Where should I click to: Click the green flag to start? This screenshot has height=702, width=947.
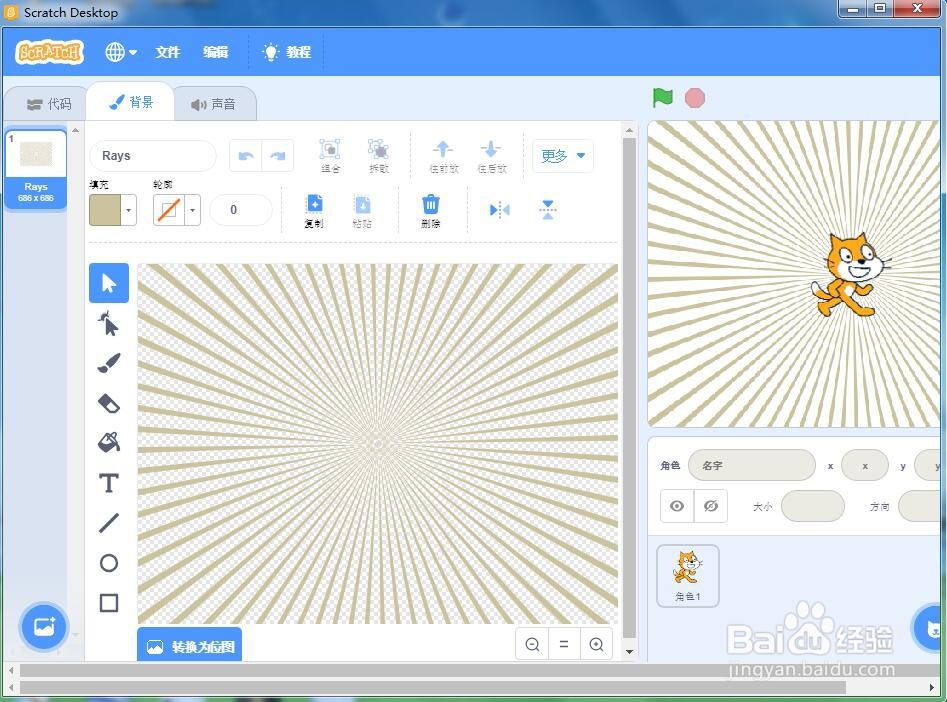[663, 97]
